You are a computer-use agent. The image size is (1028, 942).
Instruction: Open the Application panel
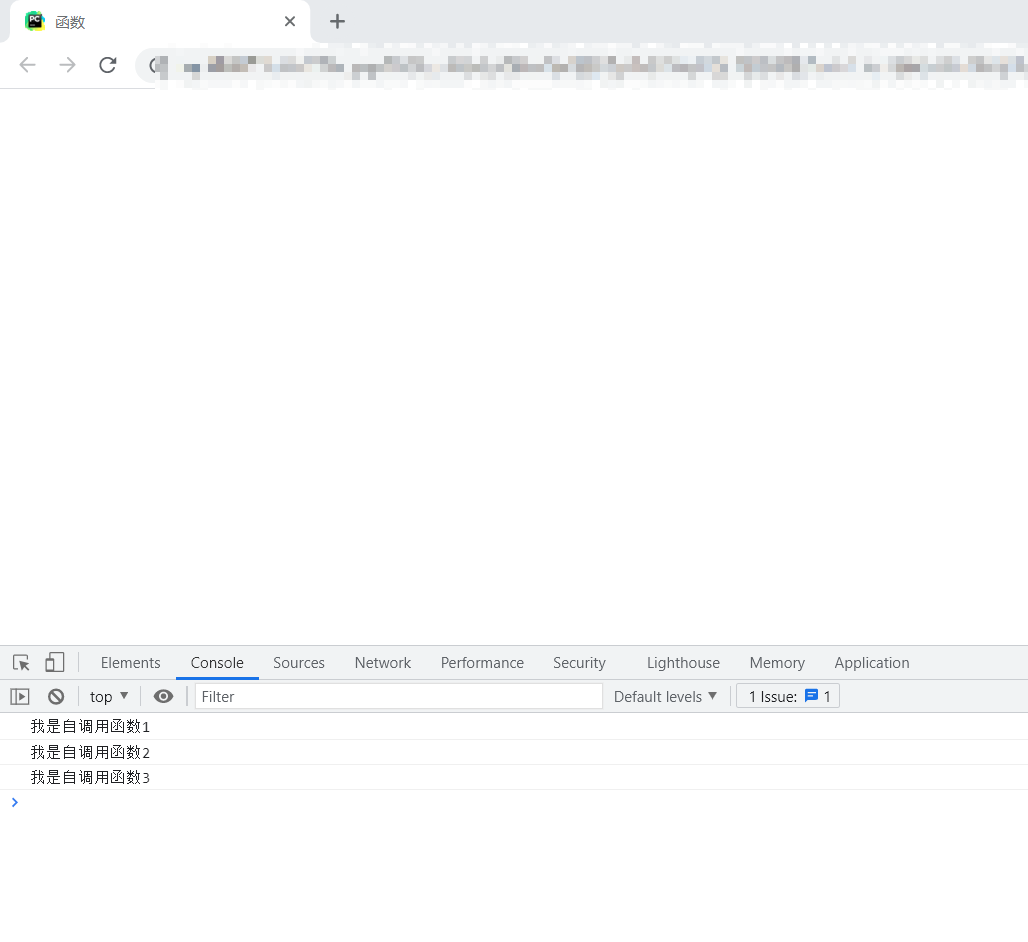872,663
